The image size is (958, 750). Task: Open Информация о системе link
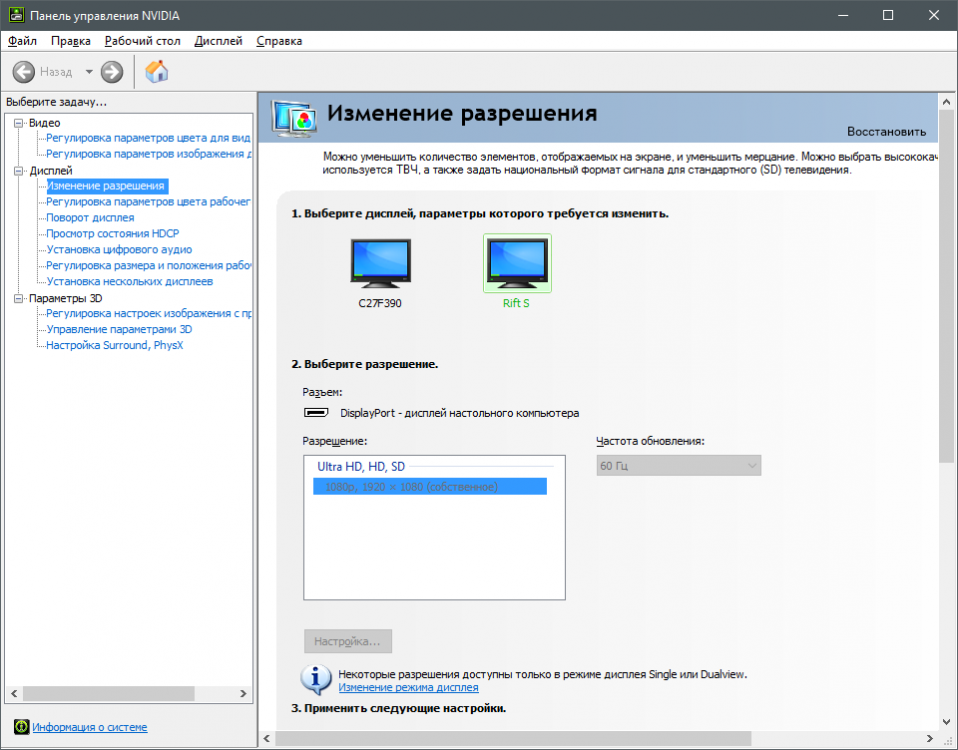point(90,727)
